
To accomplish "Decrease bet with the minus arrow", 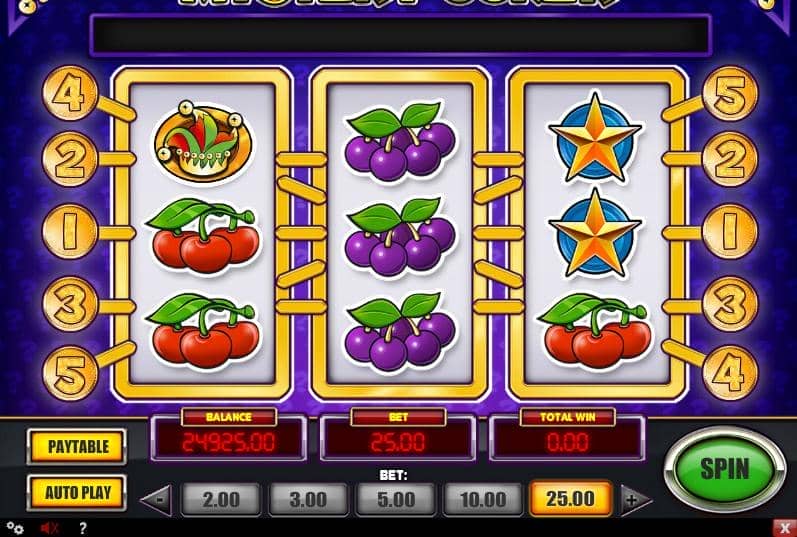I will (x=157, y=500).
